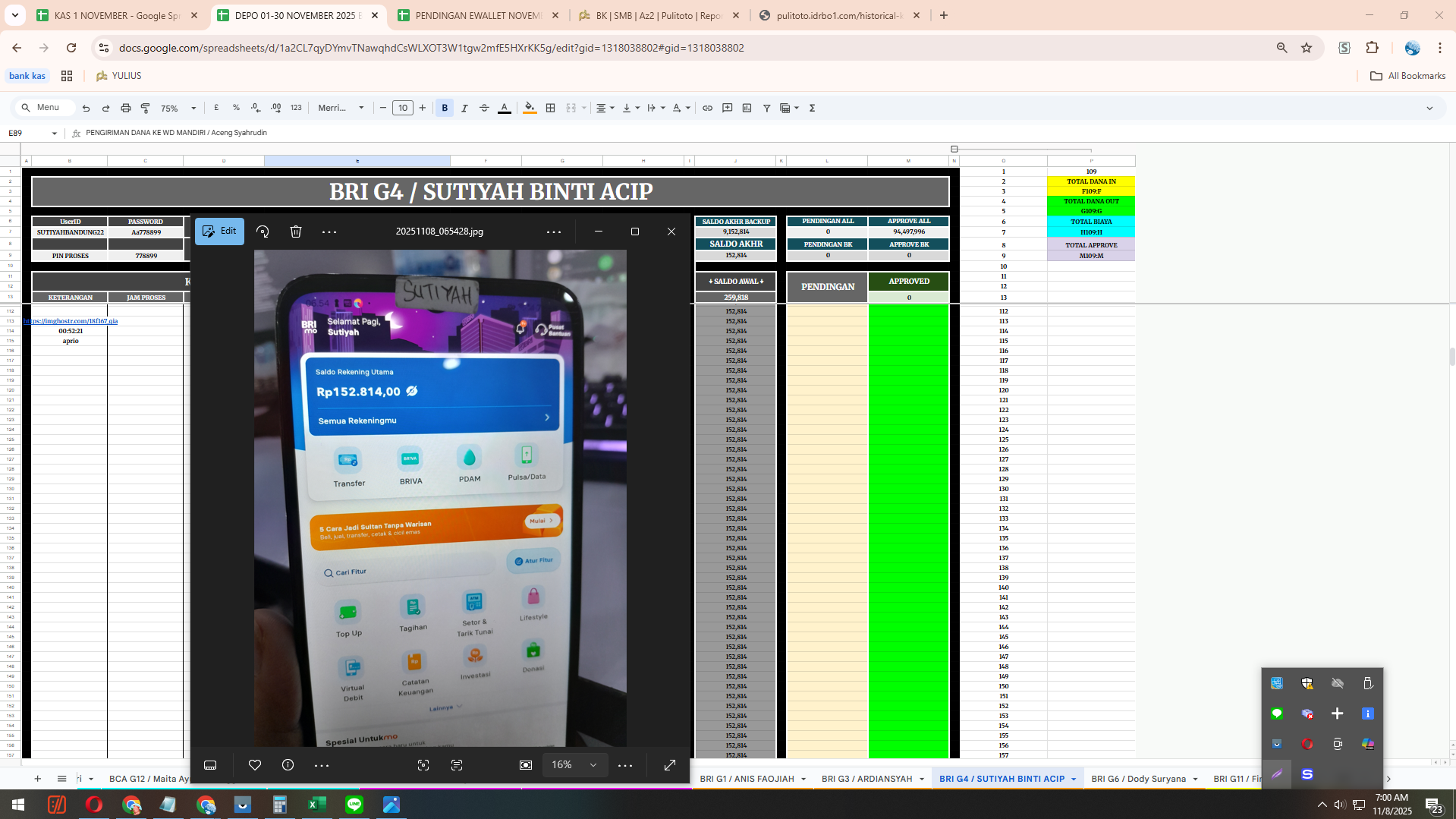Undo last action in Sheets toolbar
This screenshot has height=819, width=1456.
[86, 108]
